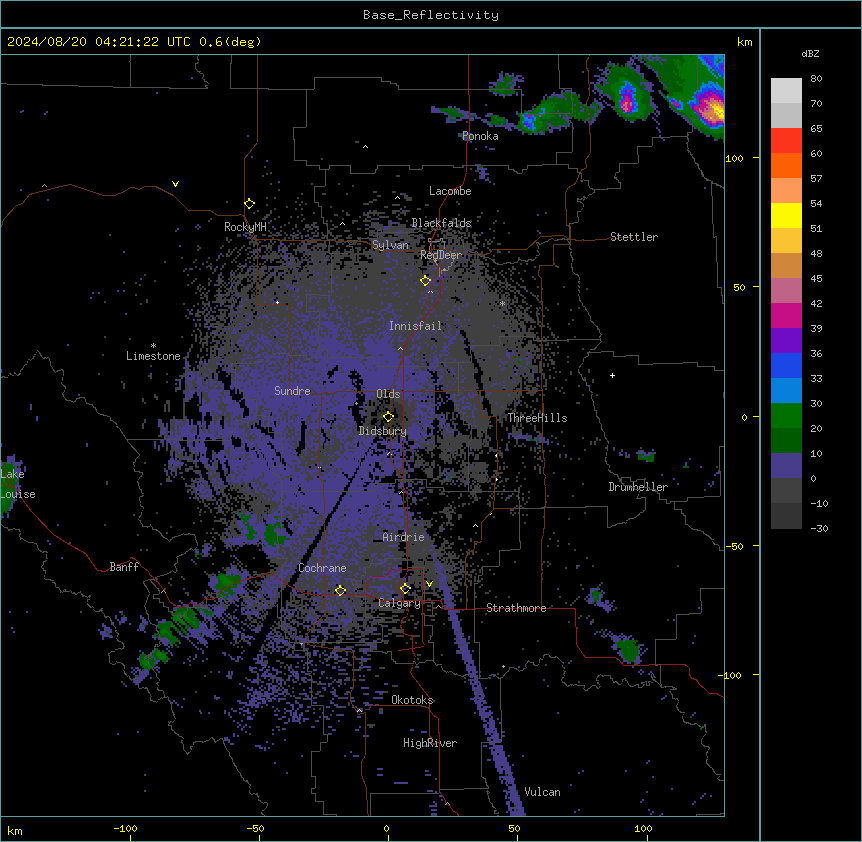Click the Airdrie label
Screen dimensions: 862x842
404,537
